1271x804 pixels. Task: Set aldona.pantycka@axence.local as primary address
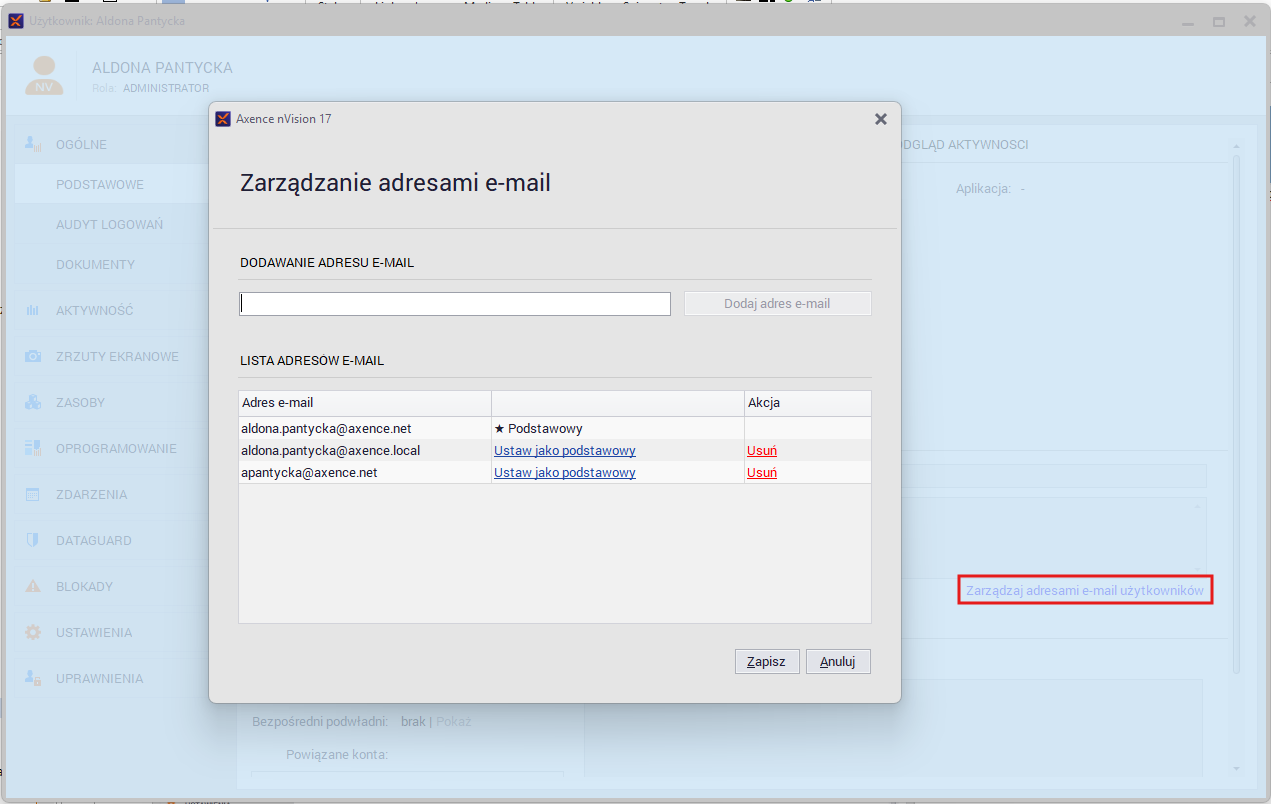pos(565,451)
